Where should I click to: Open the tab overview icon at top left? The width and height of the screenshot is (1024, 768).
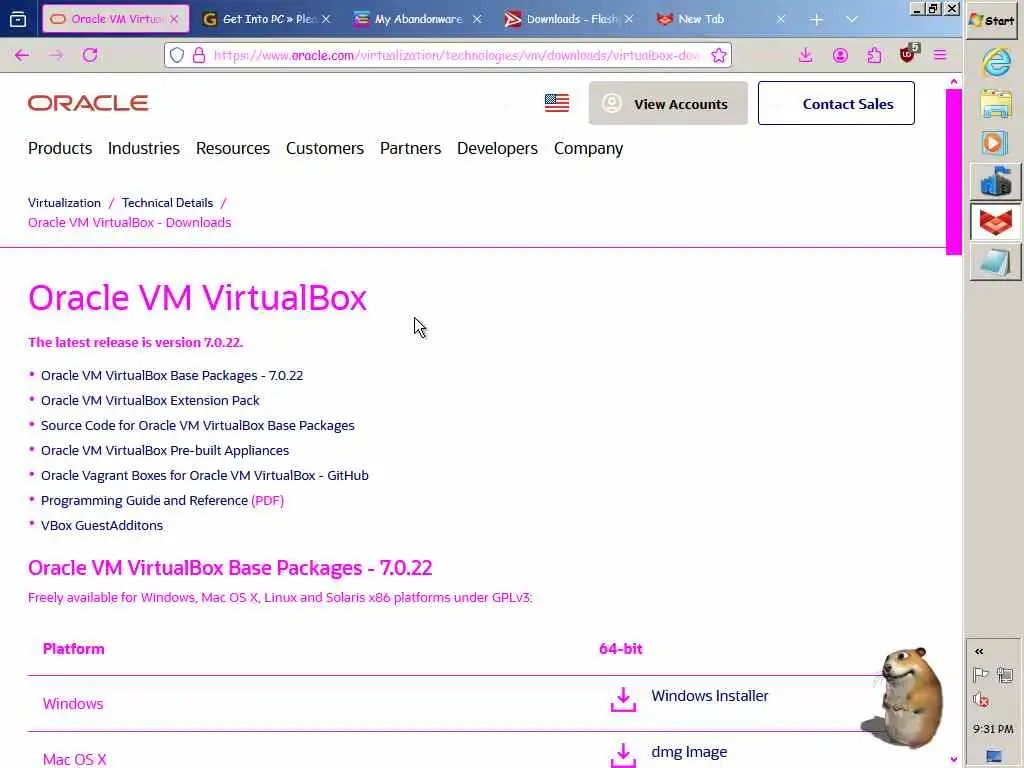pyautogui.click(x=18, y=19)
